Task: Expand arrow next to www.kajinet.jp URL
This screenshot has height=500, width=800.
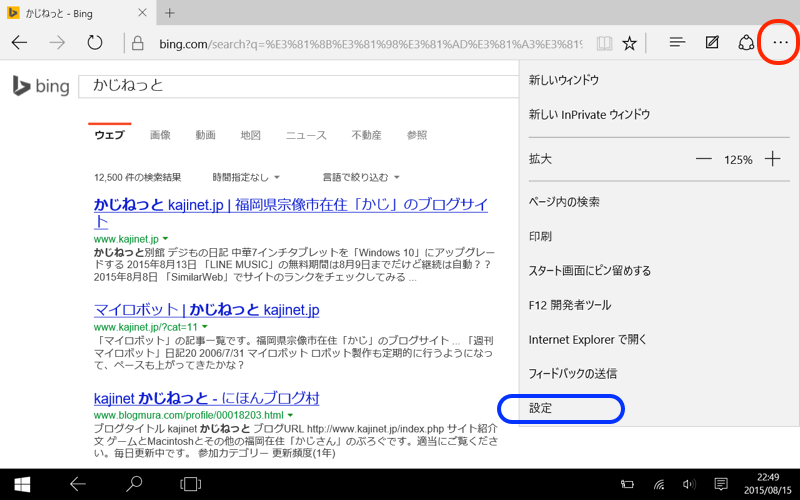Action: 165,239
